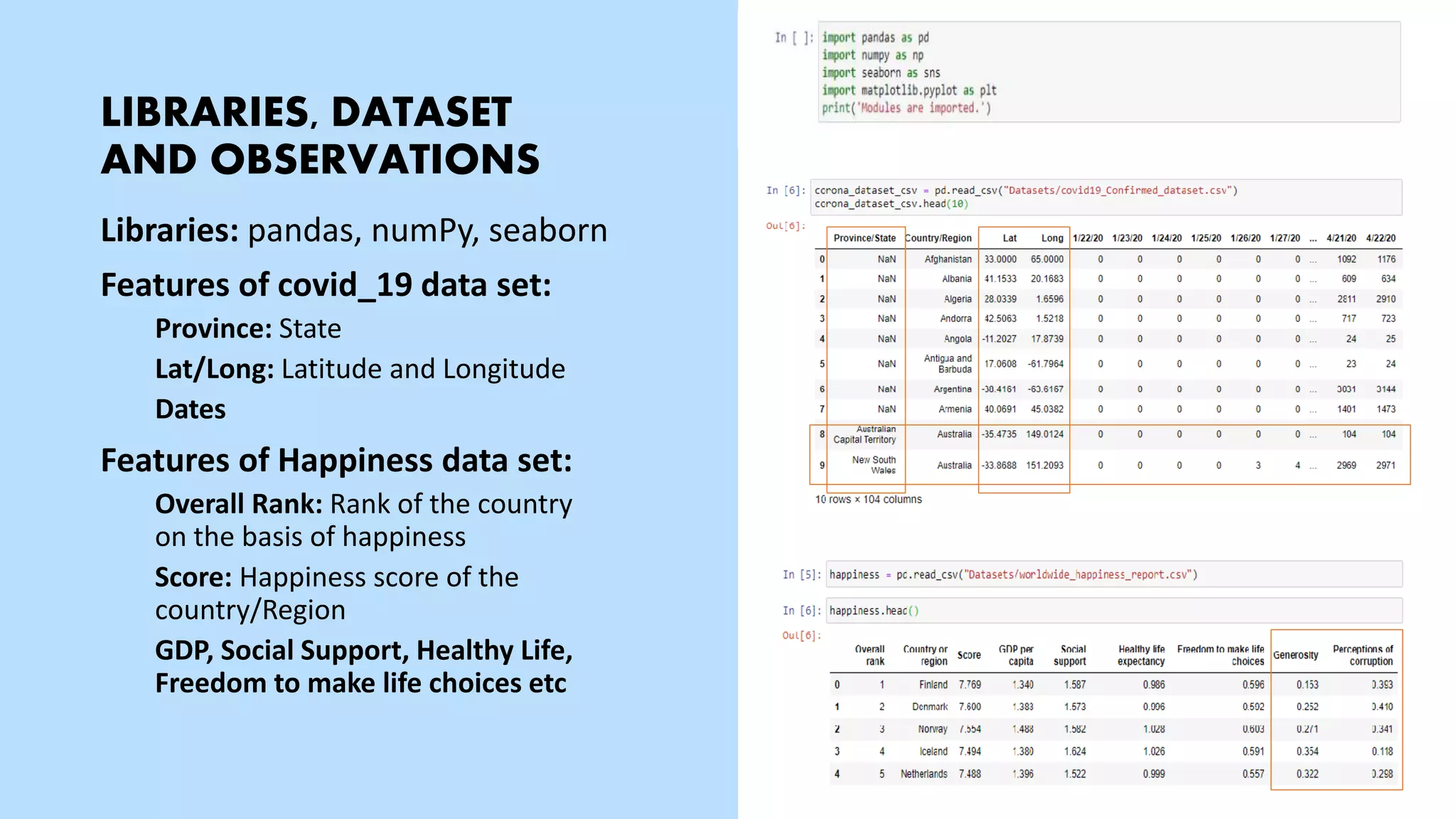Click the 'Argentina' country cell
The width and height of the screenshot is (1456, 819).
point(953,390)
